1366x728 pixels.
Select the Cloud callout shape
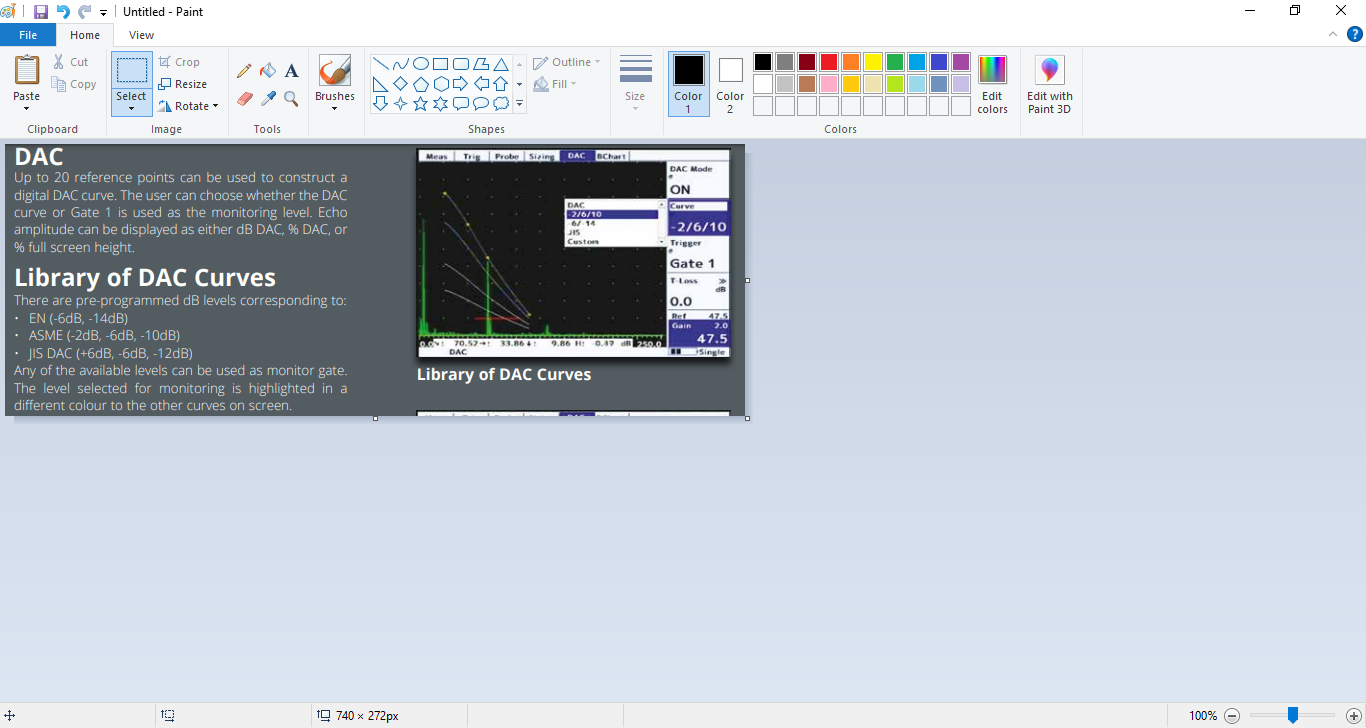(x=501, y=103)
